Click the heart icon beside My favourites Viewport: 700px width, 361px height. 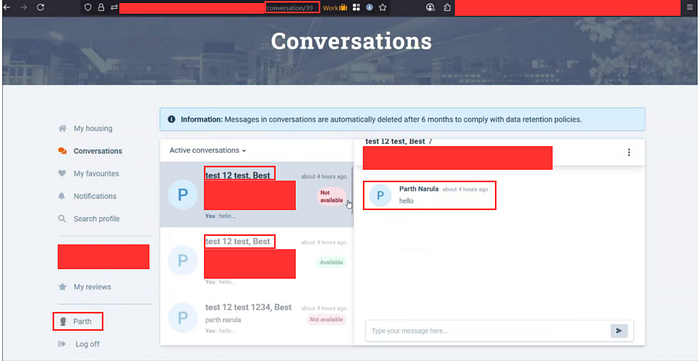(x=62, y=174)
